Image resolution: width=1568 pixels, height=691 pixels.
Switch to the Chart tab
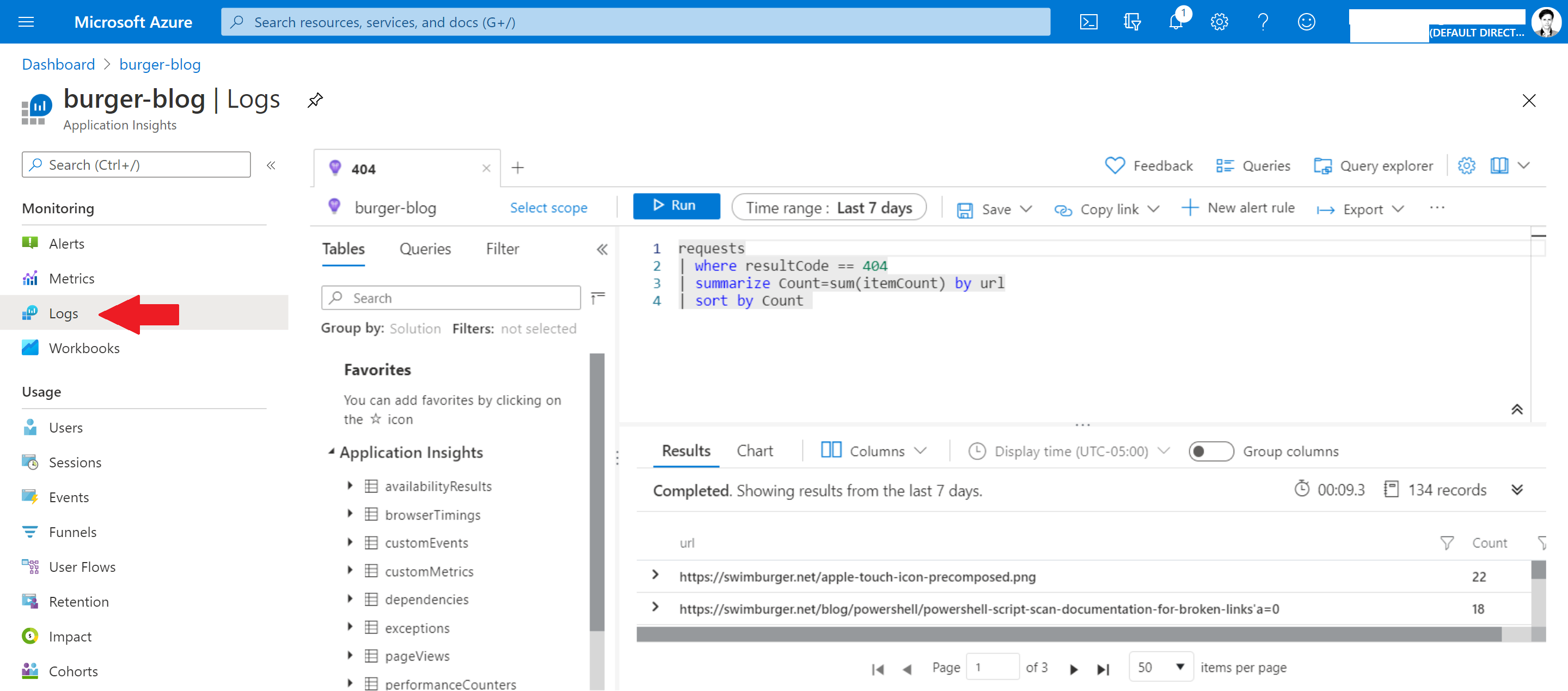point(754,451)
